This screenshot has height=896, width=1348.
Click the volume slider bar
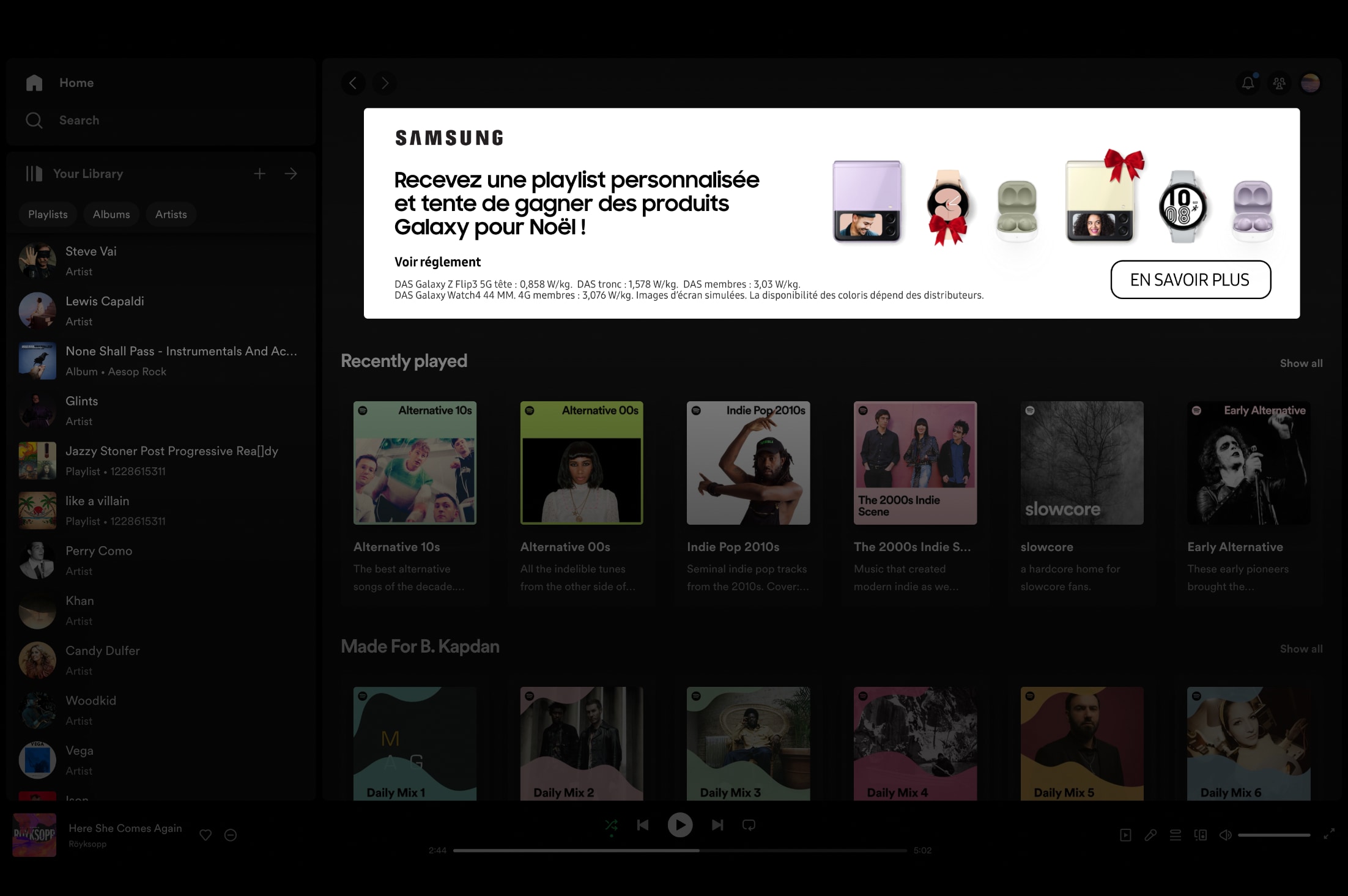[x=1274, y=835]
